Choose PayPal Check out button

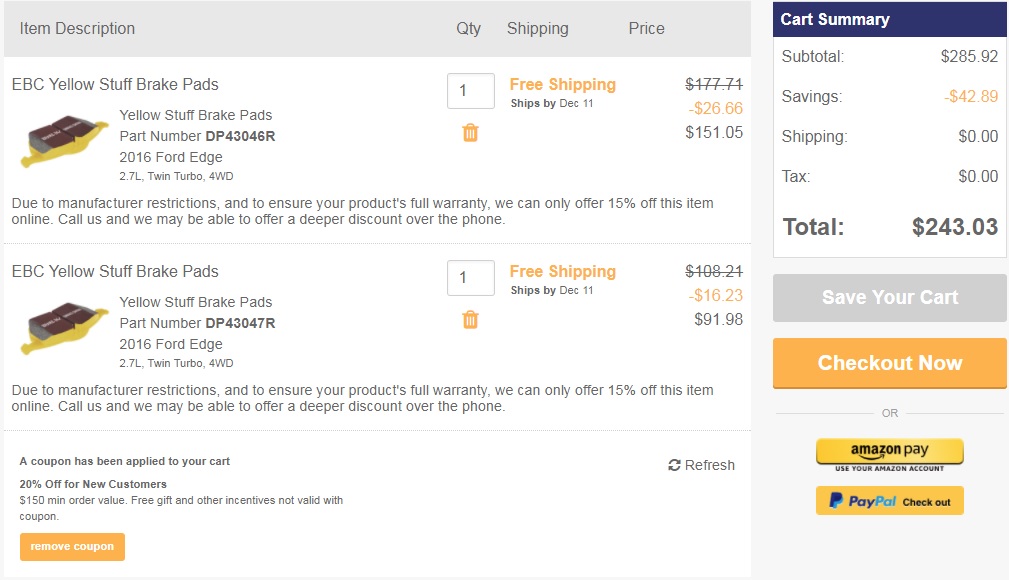pos(889,501)
